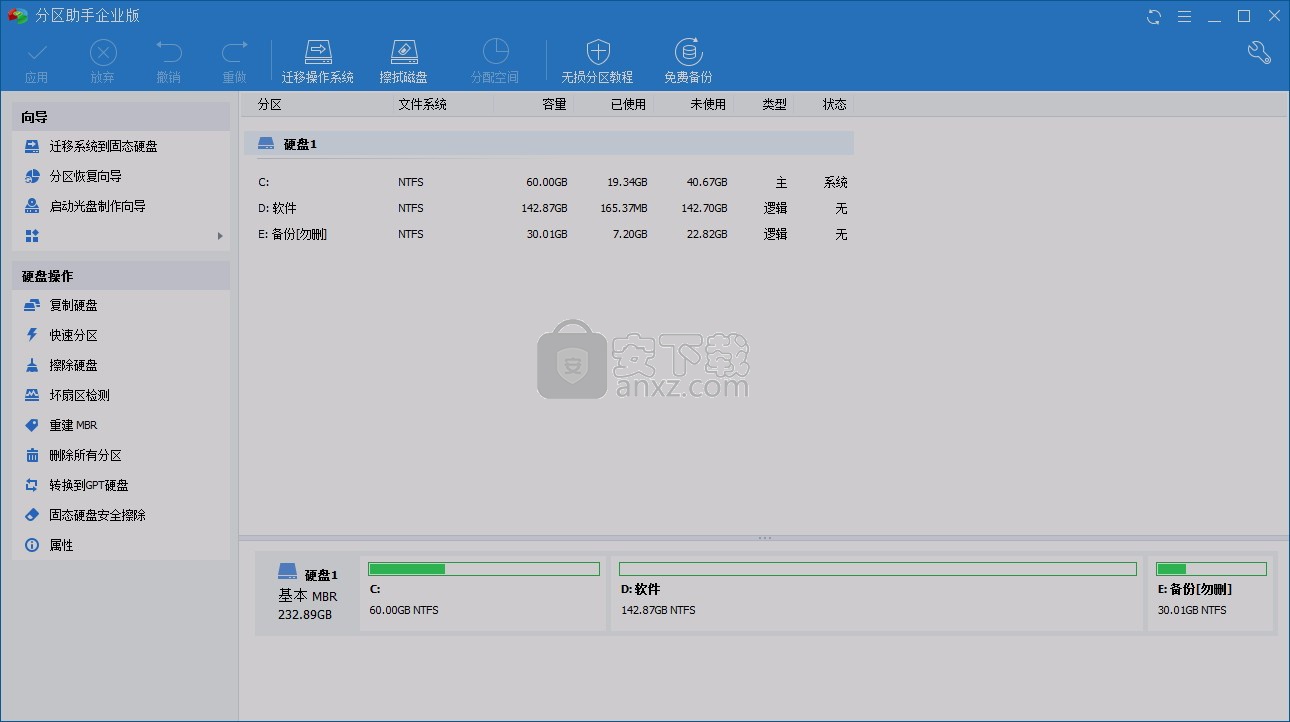Click 分区 column header
This screenshot has height=722, width=1290.
[x=269, y=104]
